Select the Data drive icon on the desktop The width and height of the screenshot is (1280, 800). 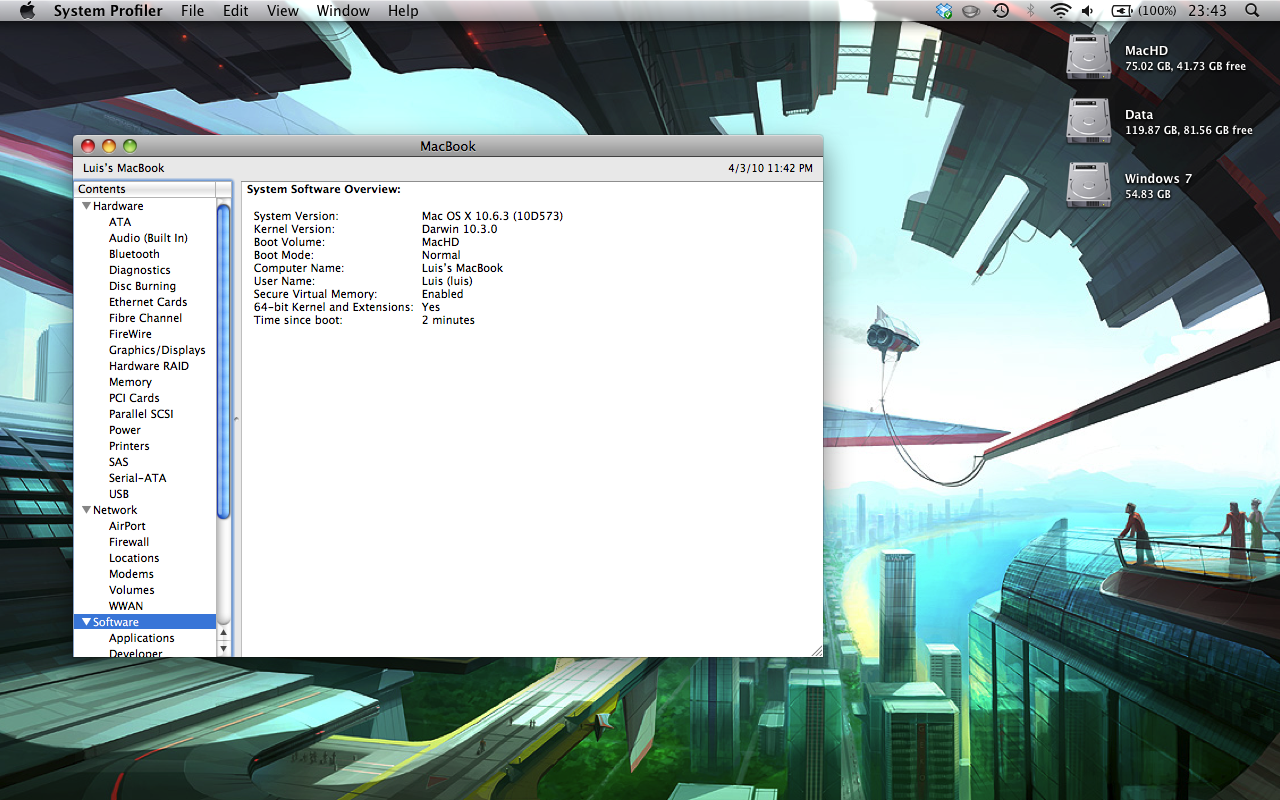1087,121
